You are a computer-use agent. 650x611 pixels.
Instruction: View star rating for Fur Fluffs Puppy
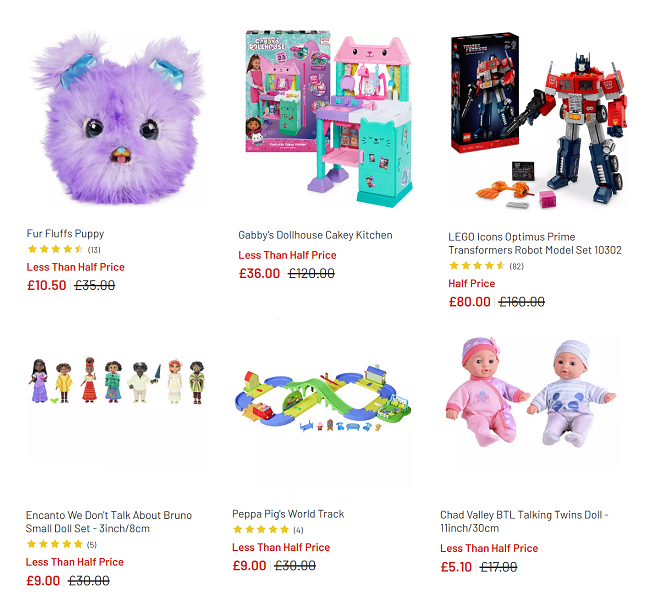56,249
